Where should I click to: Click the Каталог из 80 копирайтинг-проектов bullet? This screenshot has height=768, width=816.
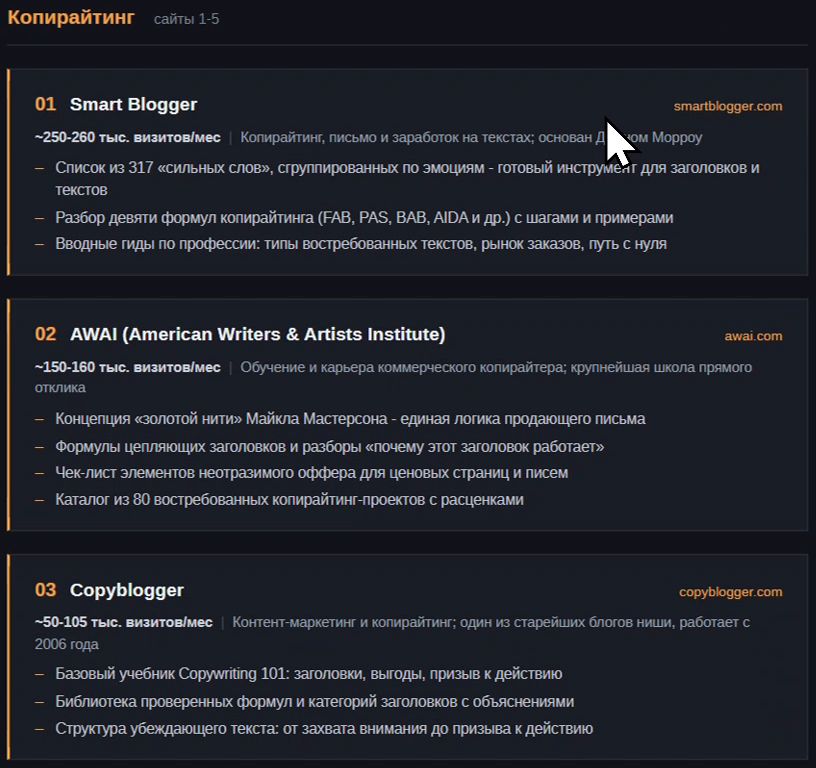point(289,500)
